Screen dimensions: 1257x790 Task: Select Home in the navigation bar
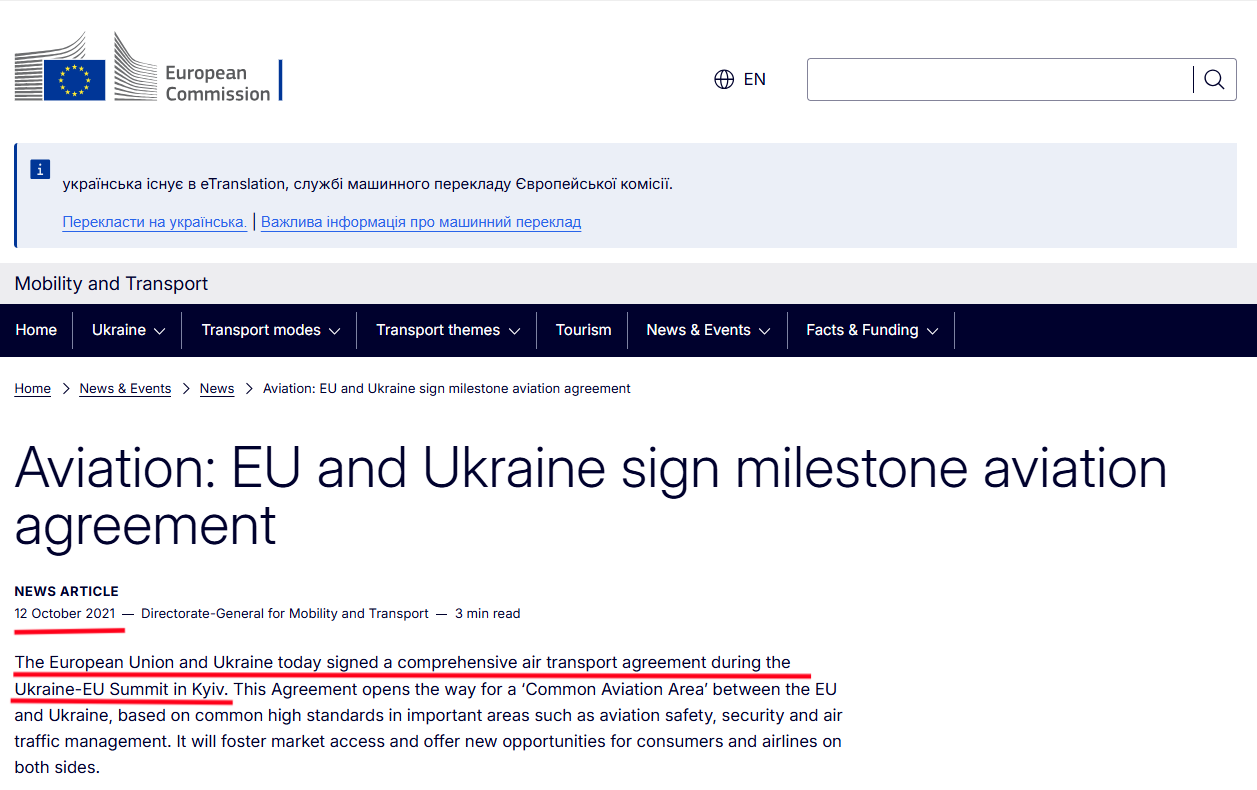[36, 330]
